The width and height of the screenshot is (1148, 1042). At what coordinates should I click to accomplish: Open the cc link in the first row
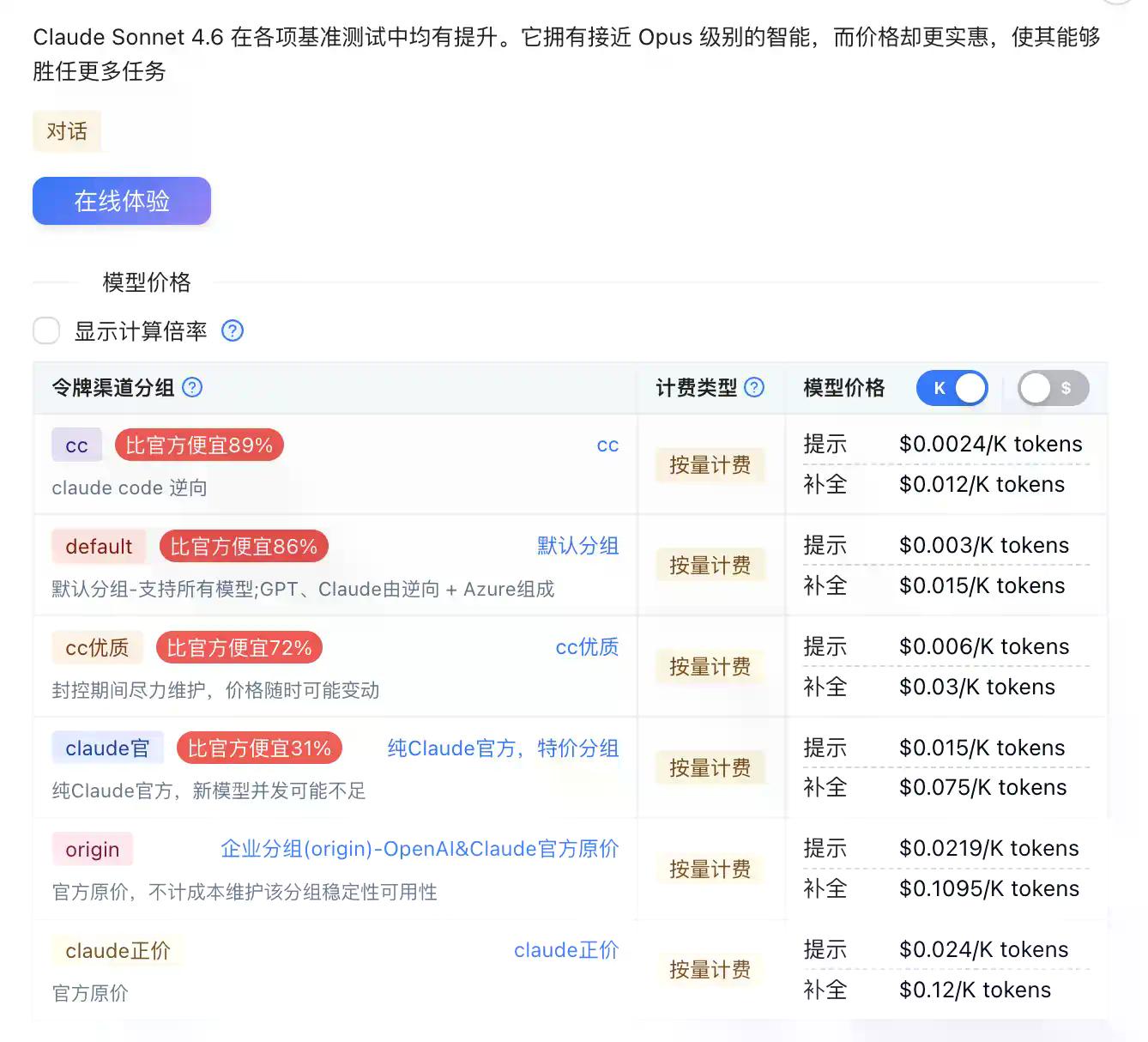coord(607,445)
